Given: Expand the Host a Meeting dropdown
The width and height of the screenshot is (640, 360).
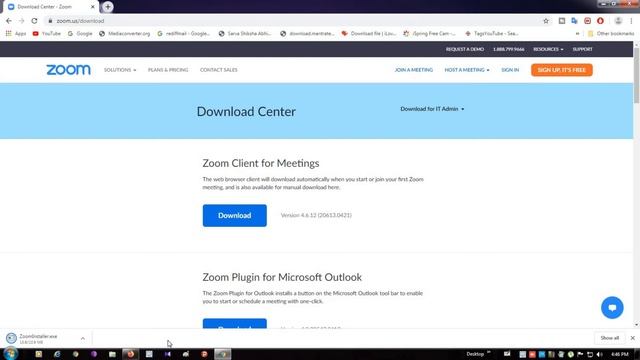Looking at the screenshot, I should (467, 70).
